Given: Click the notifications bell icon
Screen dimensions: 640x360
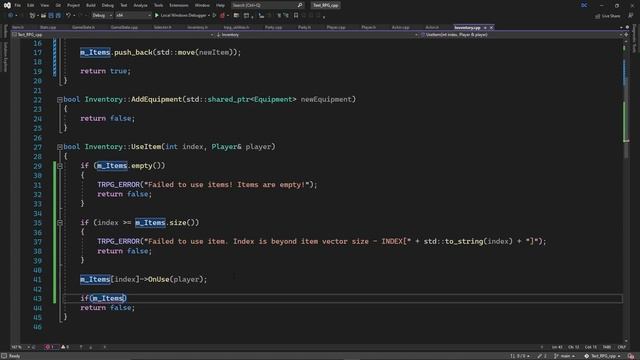Looking at the screenshot, I should click(x=631, y=356).
